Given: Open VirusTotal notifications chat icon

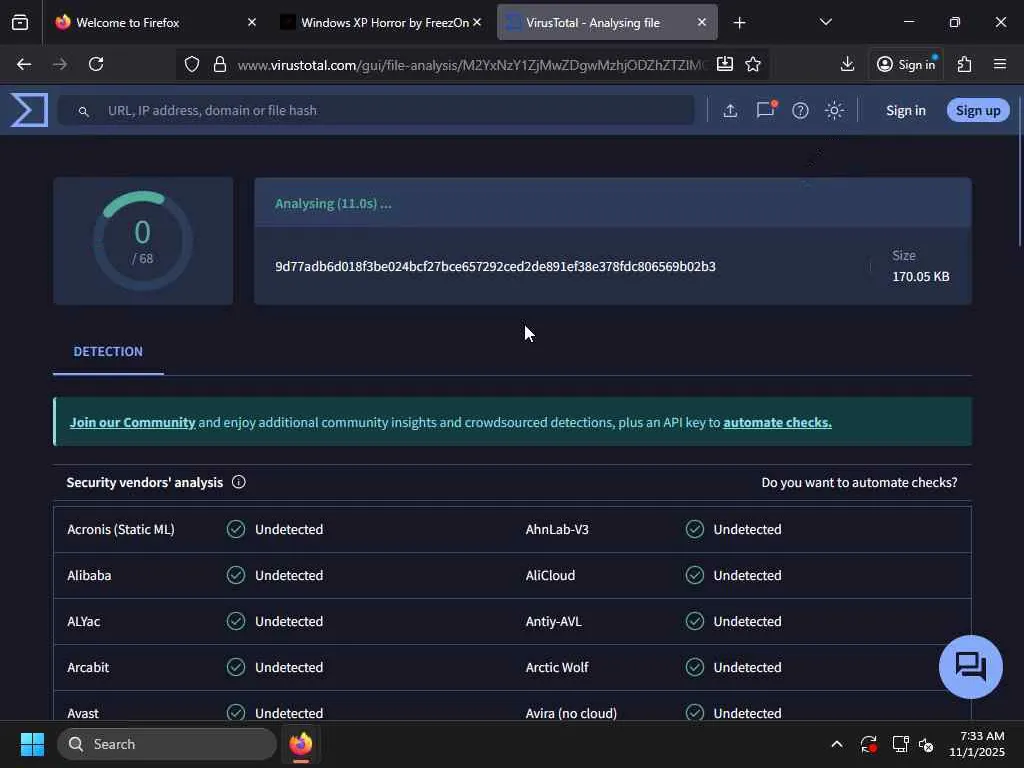Looking at the screenshot, I should coord(765,110).
